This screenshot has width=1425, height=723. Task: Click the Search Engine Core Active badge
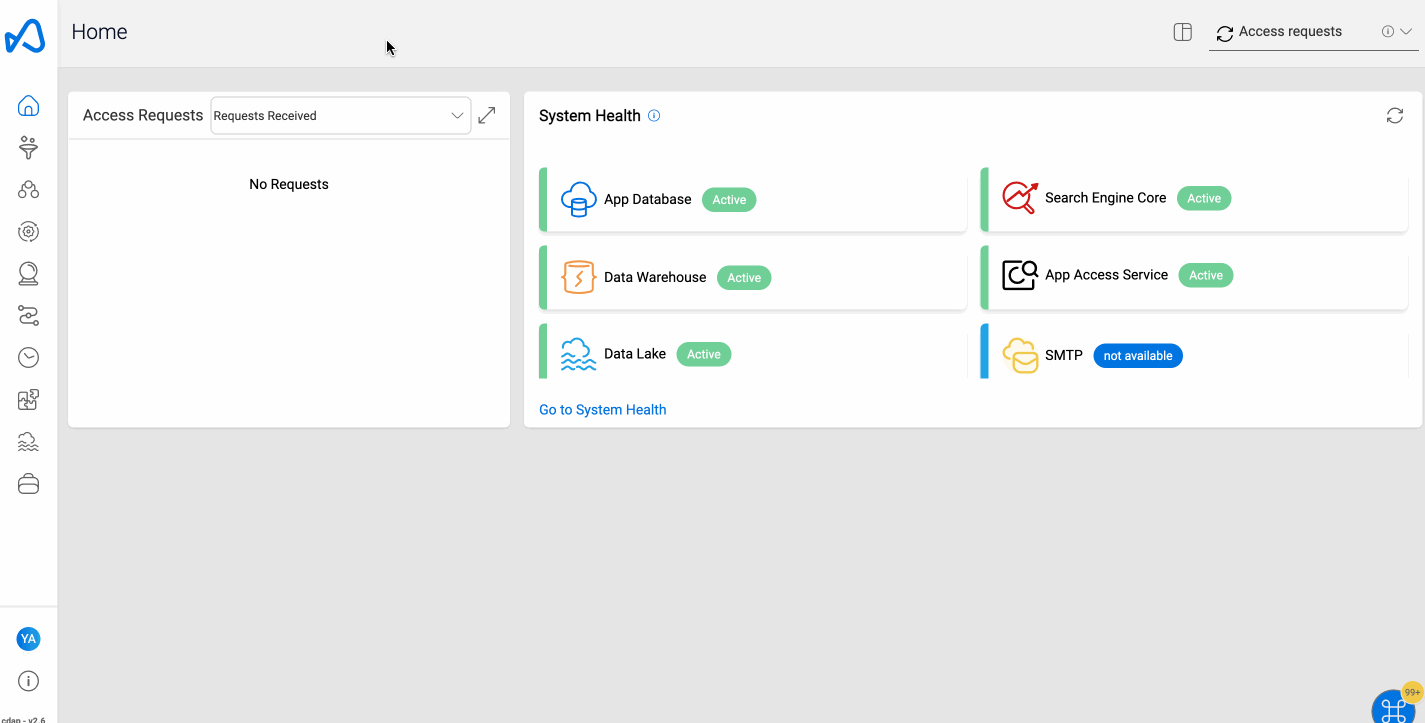point(1204,198)
